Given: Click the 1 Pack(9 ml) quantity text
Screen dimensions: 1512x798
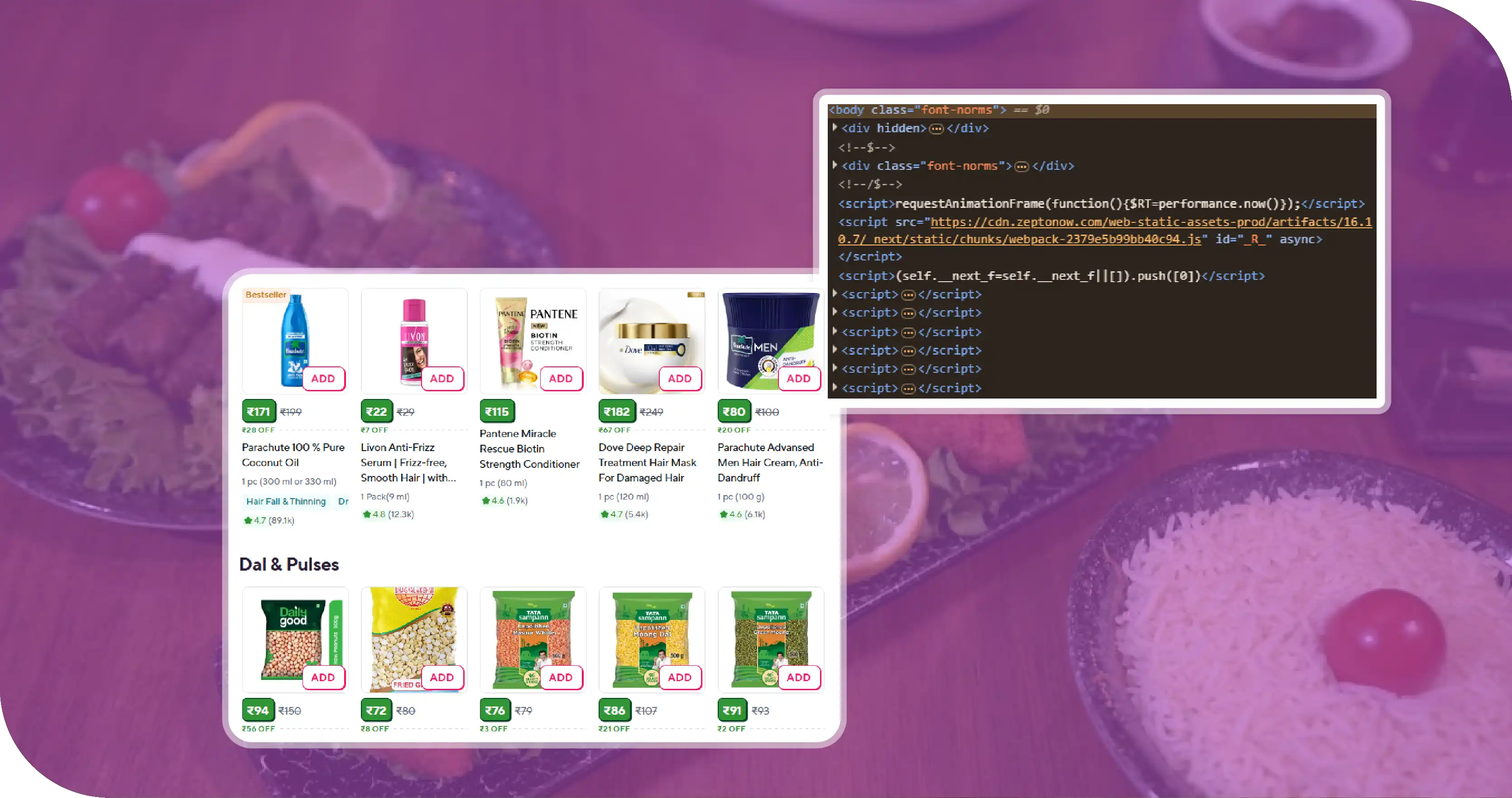Looking at the screenshot, I should click(x=385, y=497).
